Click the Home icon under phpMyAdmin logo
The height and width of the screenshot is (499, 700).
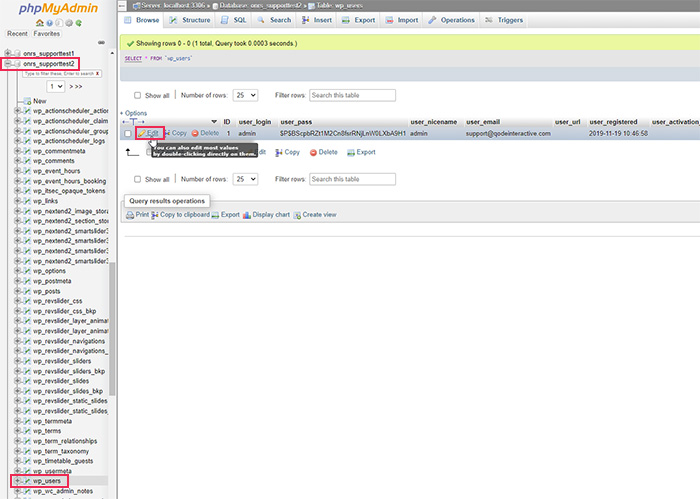(x=39, y=23)
